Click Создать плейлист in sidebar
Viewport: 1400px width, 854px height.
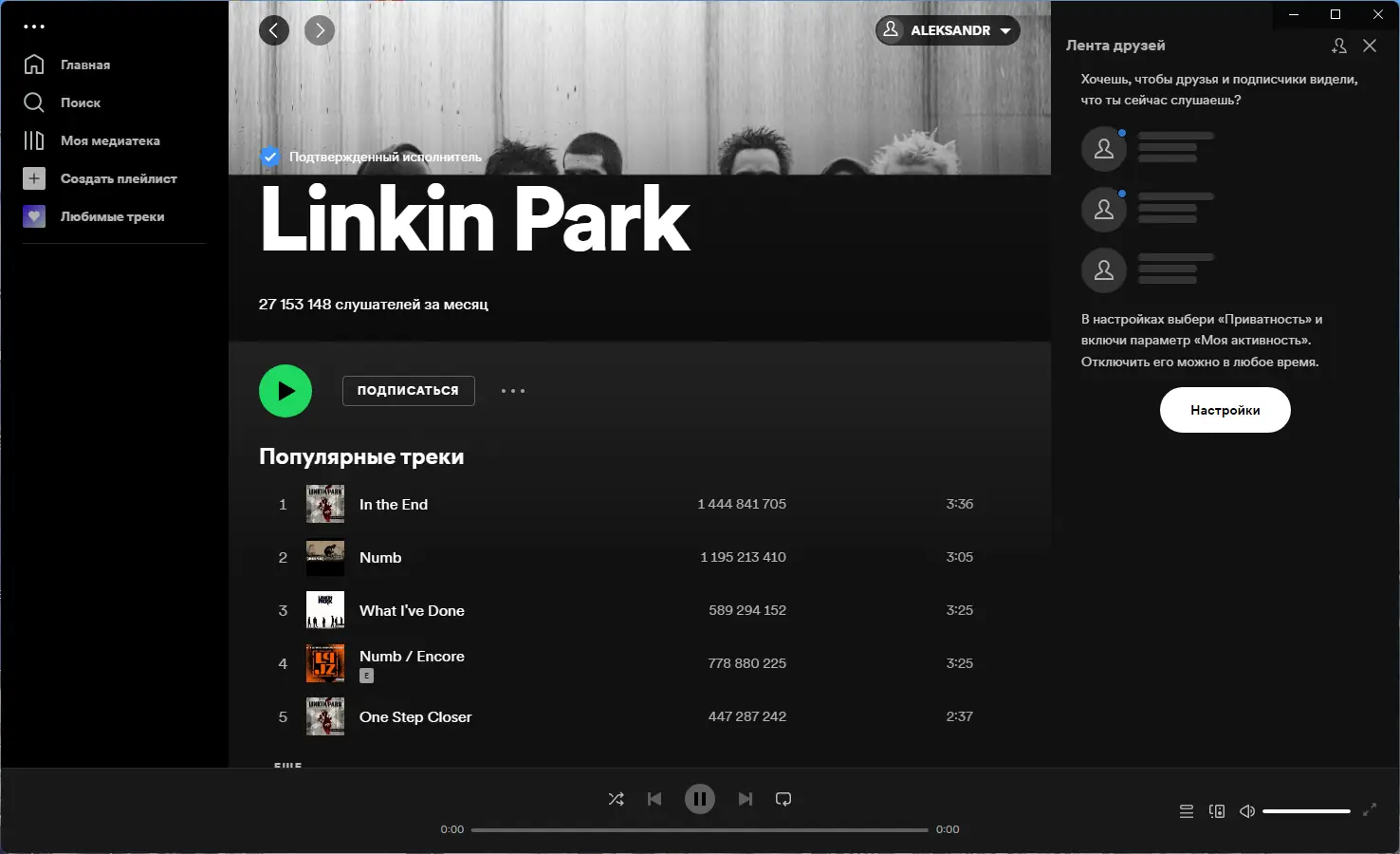(119, 178)
